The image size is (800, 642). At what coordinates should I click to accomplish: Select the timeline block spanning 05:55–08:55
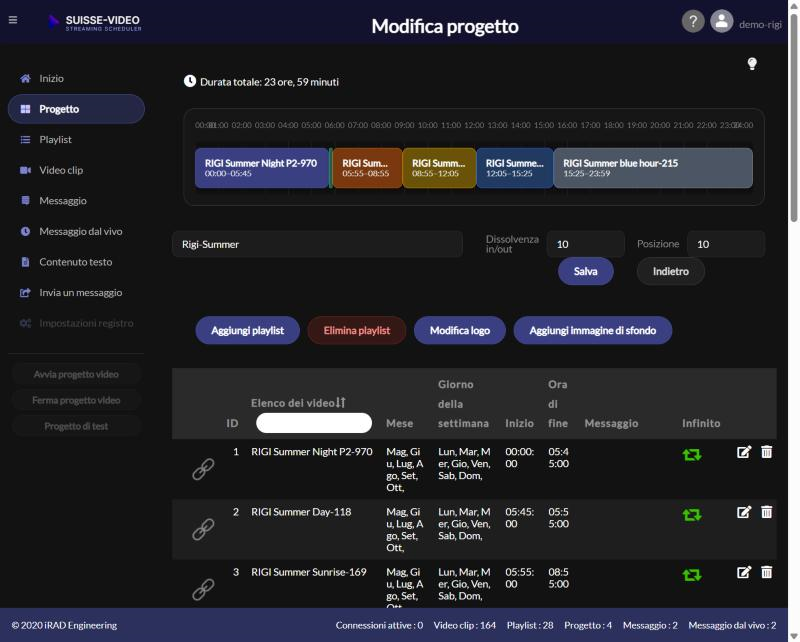[367, 168]
